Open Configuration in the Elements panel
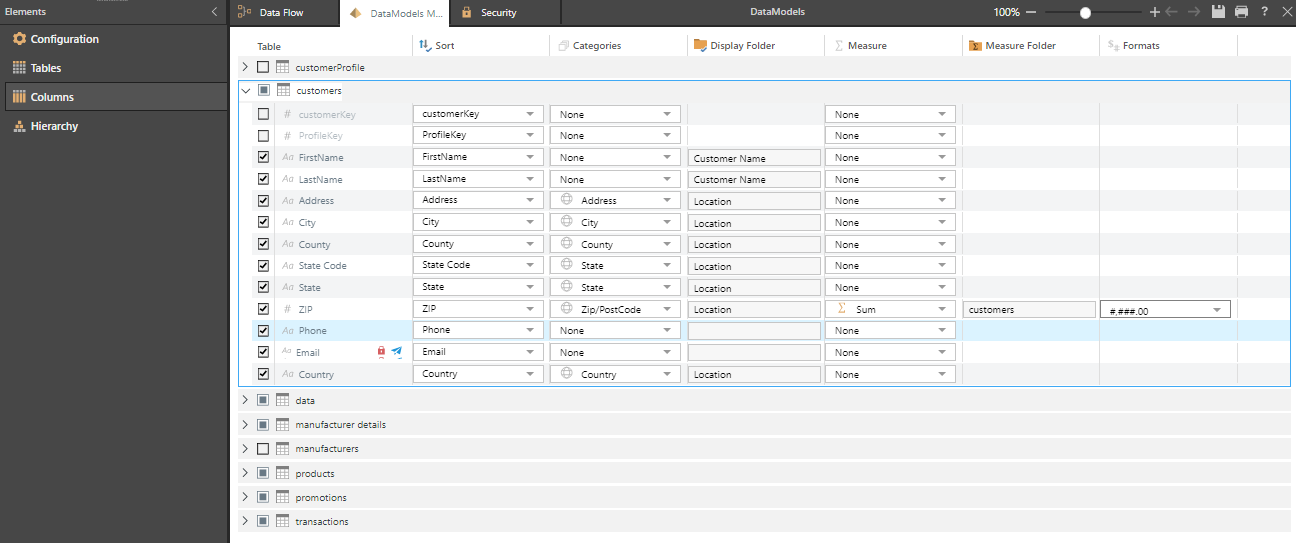 click(x=64, y=39)
